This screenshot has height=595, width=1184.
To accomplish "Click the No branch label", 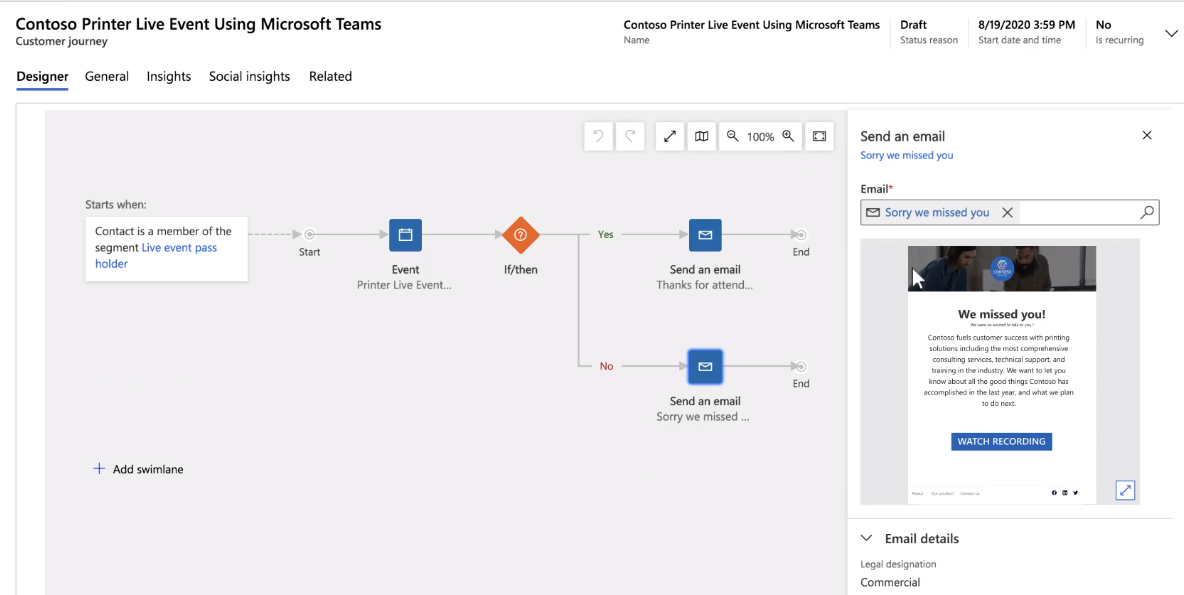I will point(606,366).
